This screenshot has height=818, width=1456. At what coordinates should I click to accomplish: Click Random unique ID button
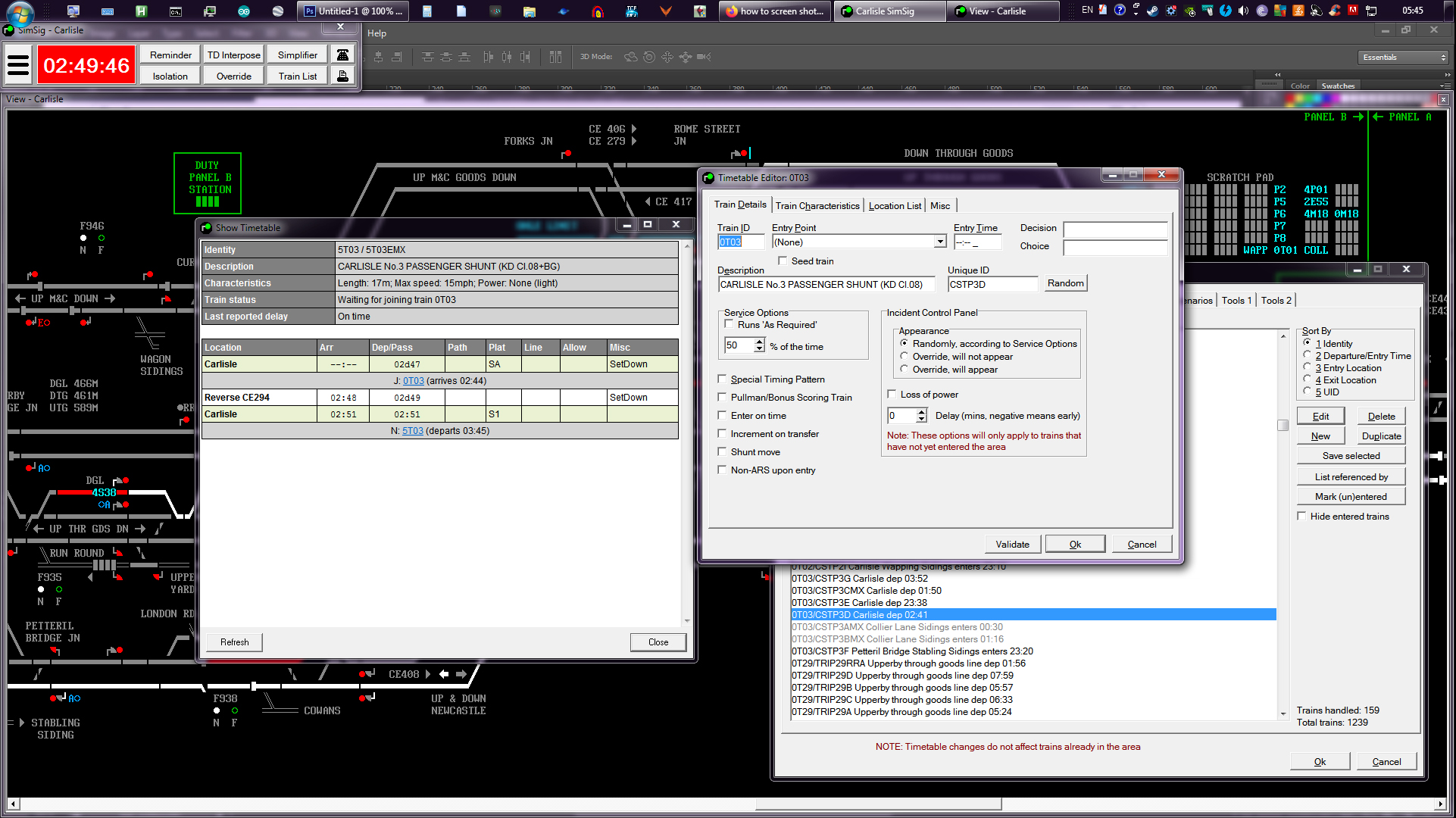pos(1065,283)
